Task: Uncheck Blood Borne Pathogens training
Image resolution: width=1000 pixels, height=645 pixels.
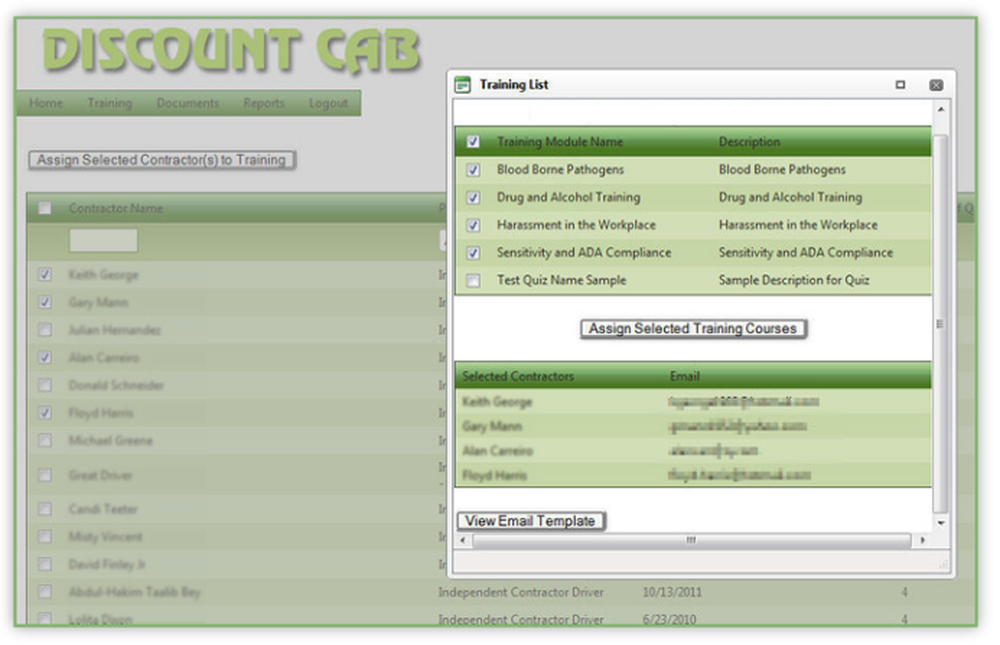Action: [473, 170]
